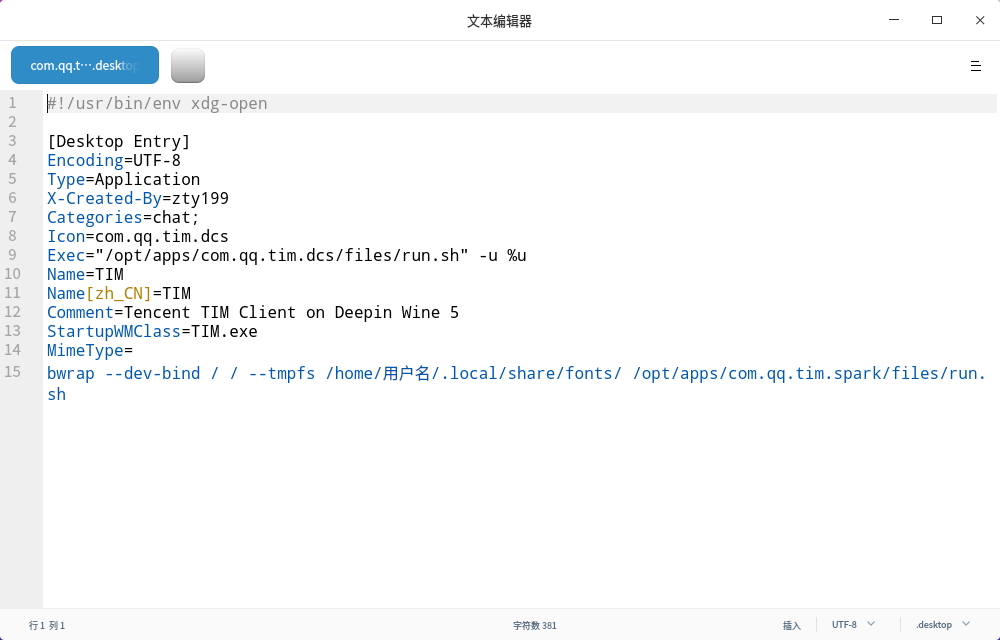Minimize the text editor window
This screenshot has height=640, width=1000.
click(892, 20)
